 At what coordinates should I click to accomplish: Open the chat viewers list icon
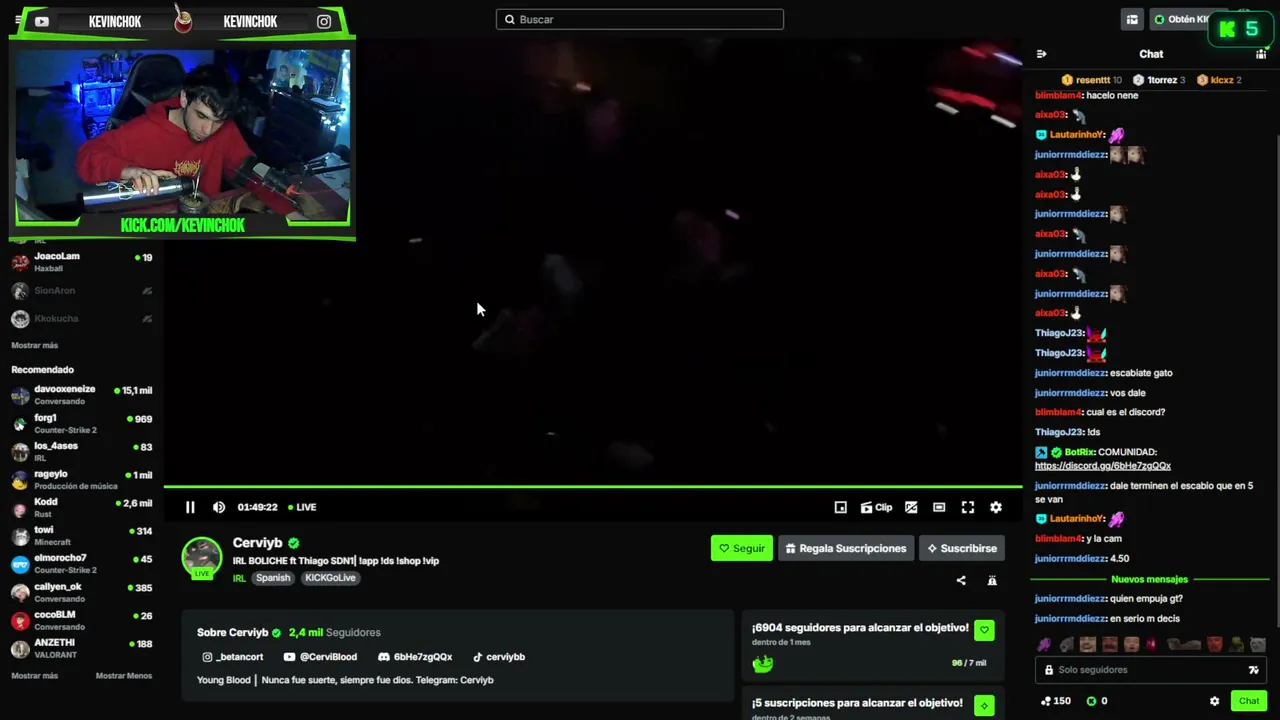(x=1261, y=54)
